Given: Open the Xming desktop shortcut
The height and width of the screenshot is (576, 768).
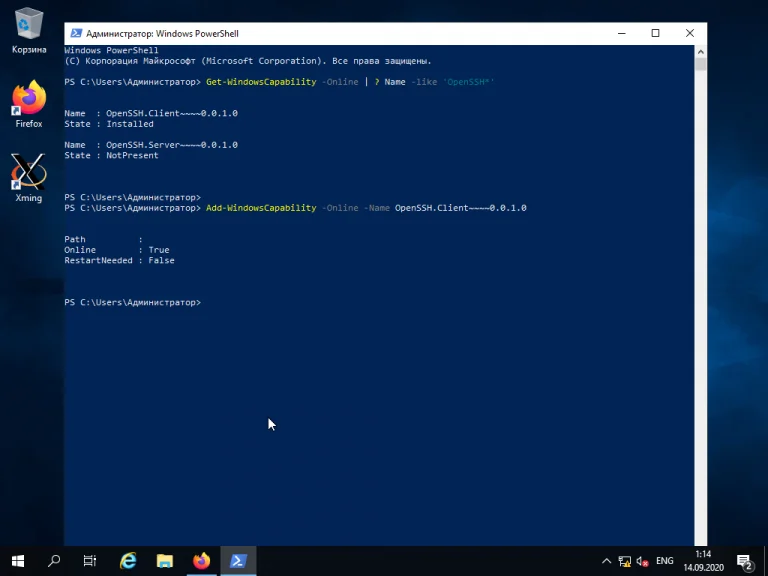Looking at the screenshot, I should point(29,178).
